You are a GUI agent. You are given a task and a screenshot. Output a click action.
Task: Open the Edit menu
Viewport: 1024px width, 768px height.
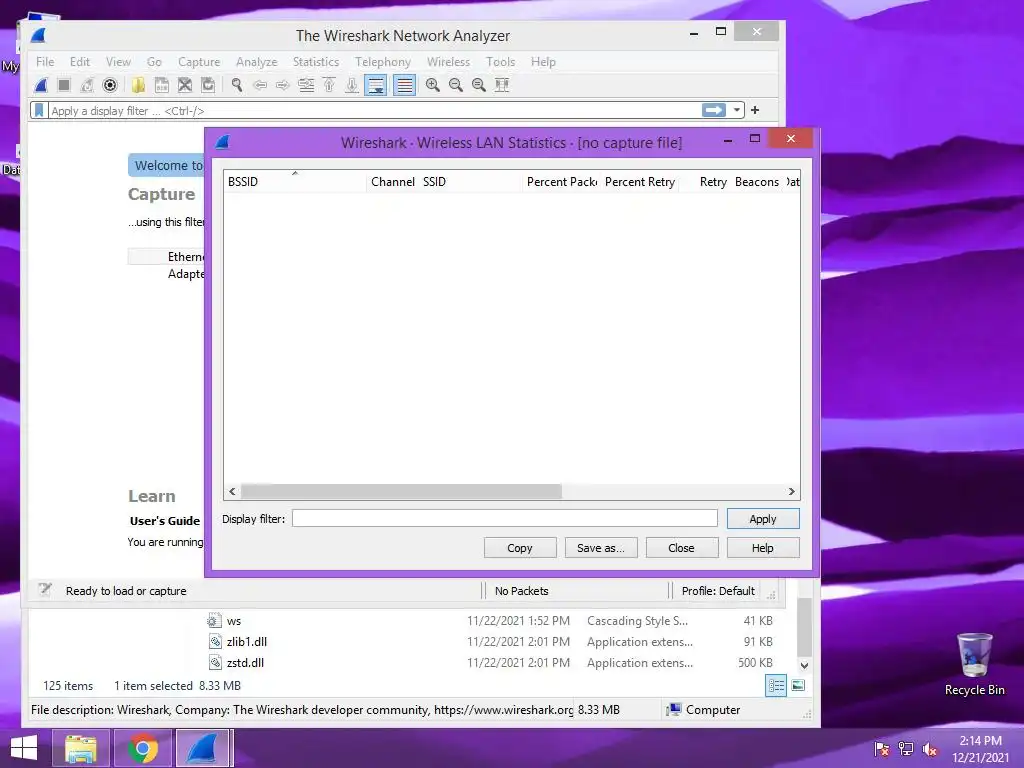tap(80, 62)
